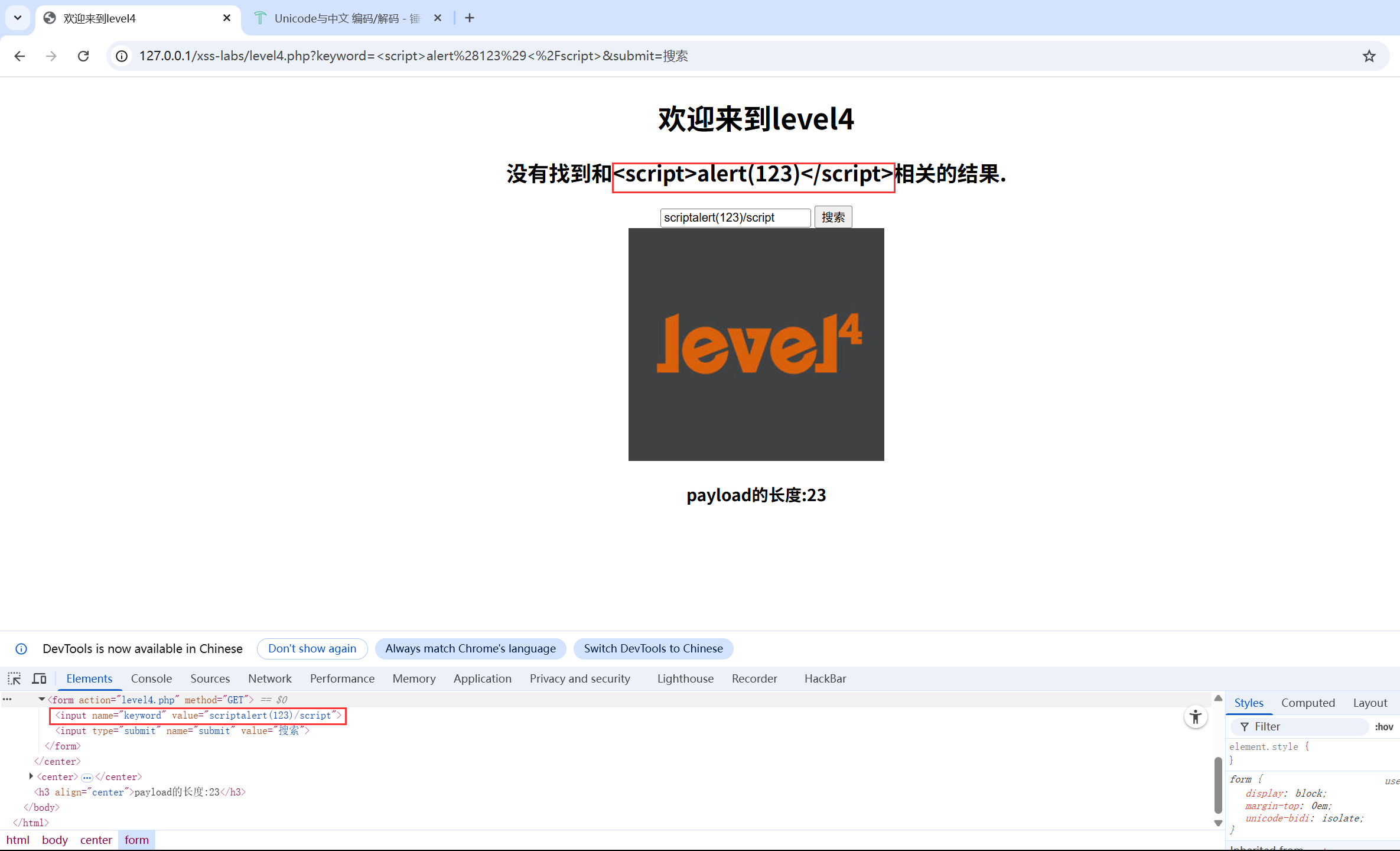
Task: Open the Sources panel tab
Action: (210, 678)
